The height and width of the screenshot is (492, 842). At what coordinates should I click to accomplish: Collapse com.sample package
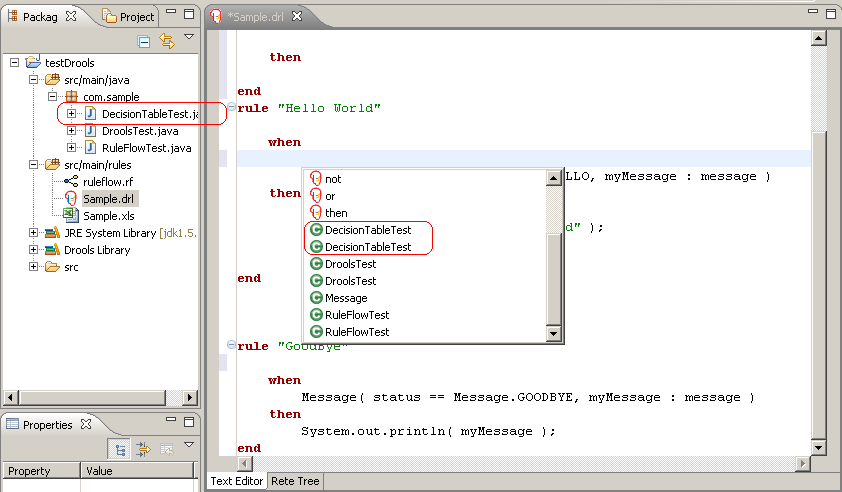52,97
